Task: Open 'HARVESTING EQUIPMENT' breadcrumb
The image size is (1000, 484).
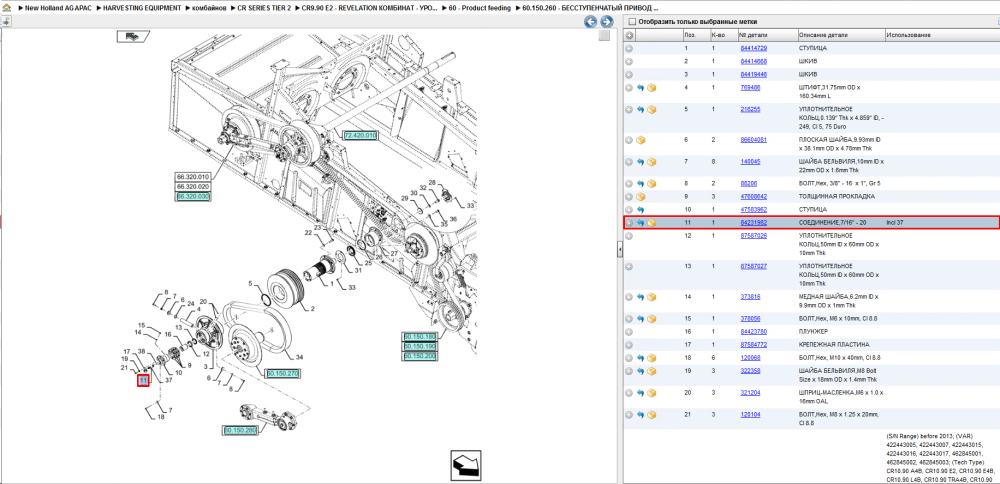Action: (142, 8)
